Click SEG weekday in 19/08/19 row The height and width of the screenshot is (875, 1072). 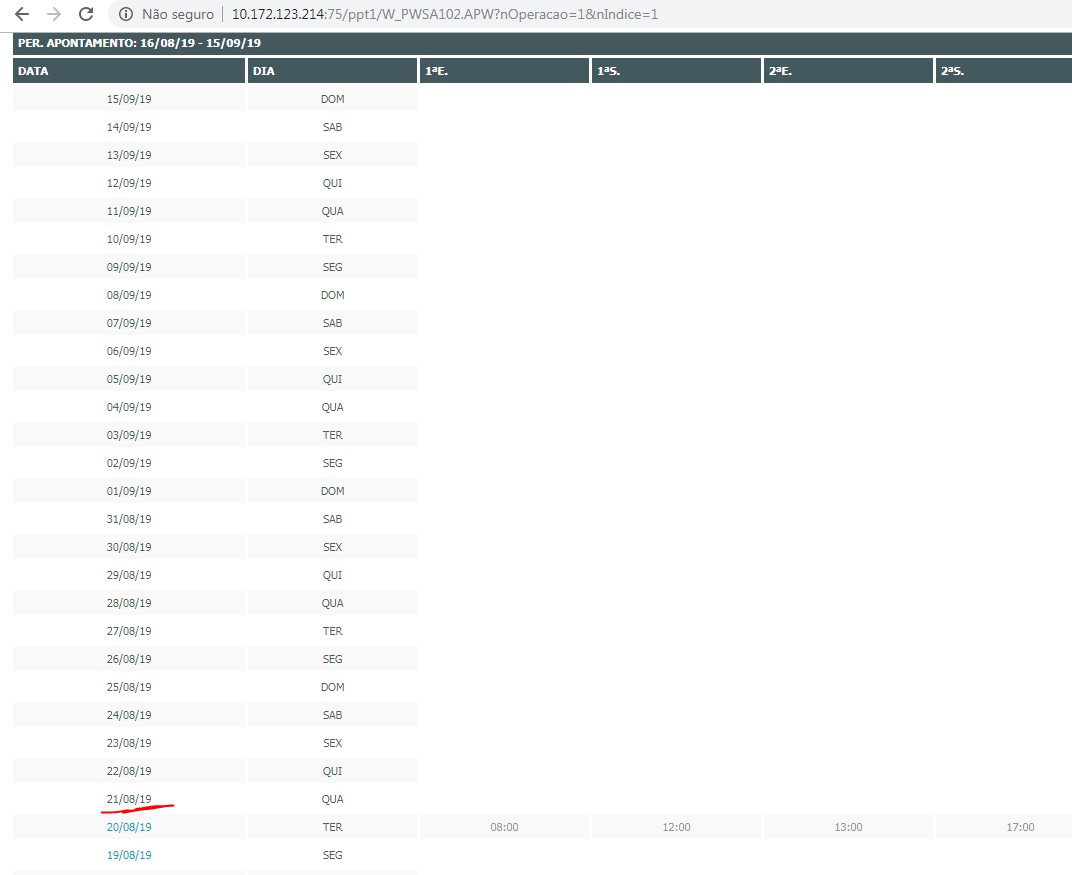pos(332,855)
